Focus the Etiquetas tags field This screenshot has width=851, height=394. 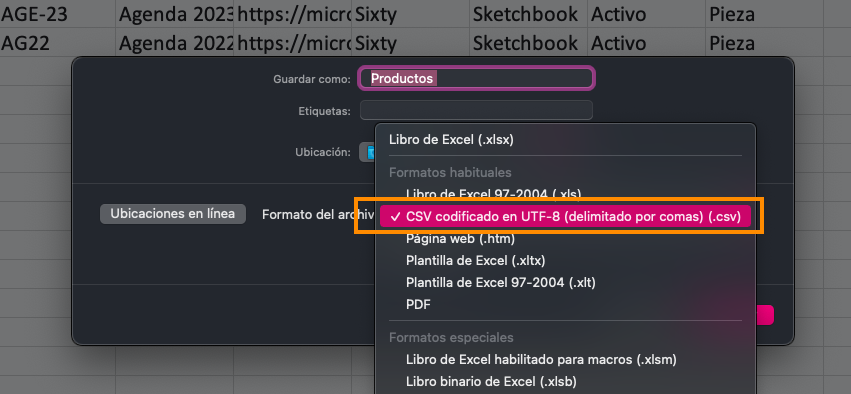(x=476, y=111)
